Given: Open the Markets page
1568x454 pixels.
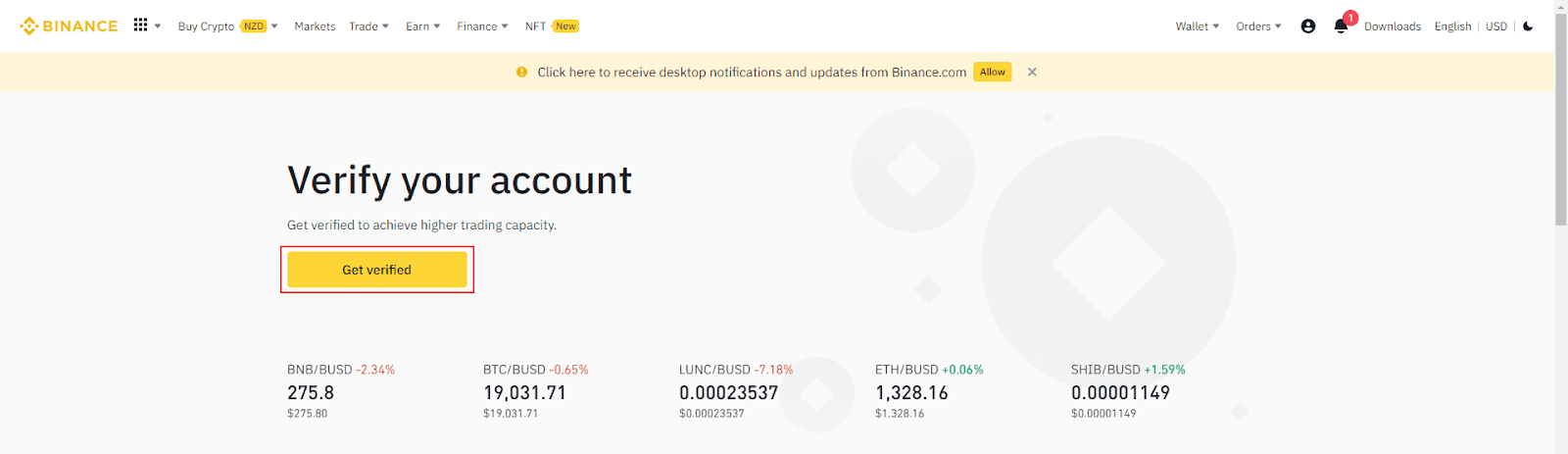Looking at the screenshot, I should 315,26.
